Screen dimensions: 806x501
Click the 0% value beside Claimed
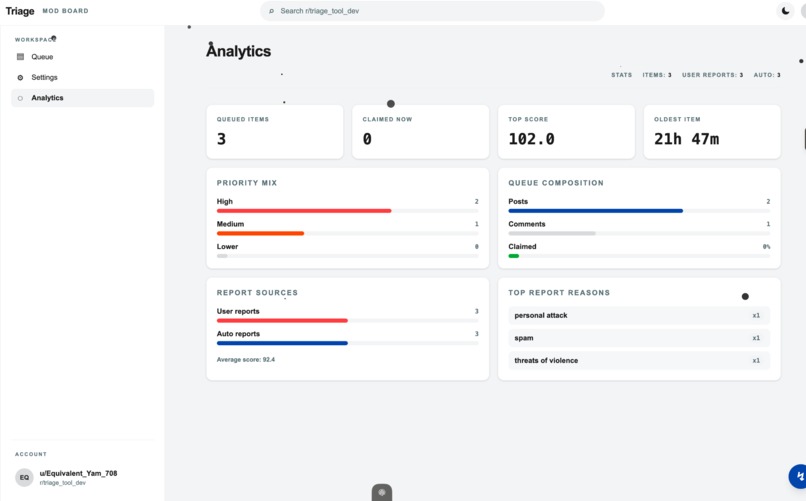click(x=766, y=247)
